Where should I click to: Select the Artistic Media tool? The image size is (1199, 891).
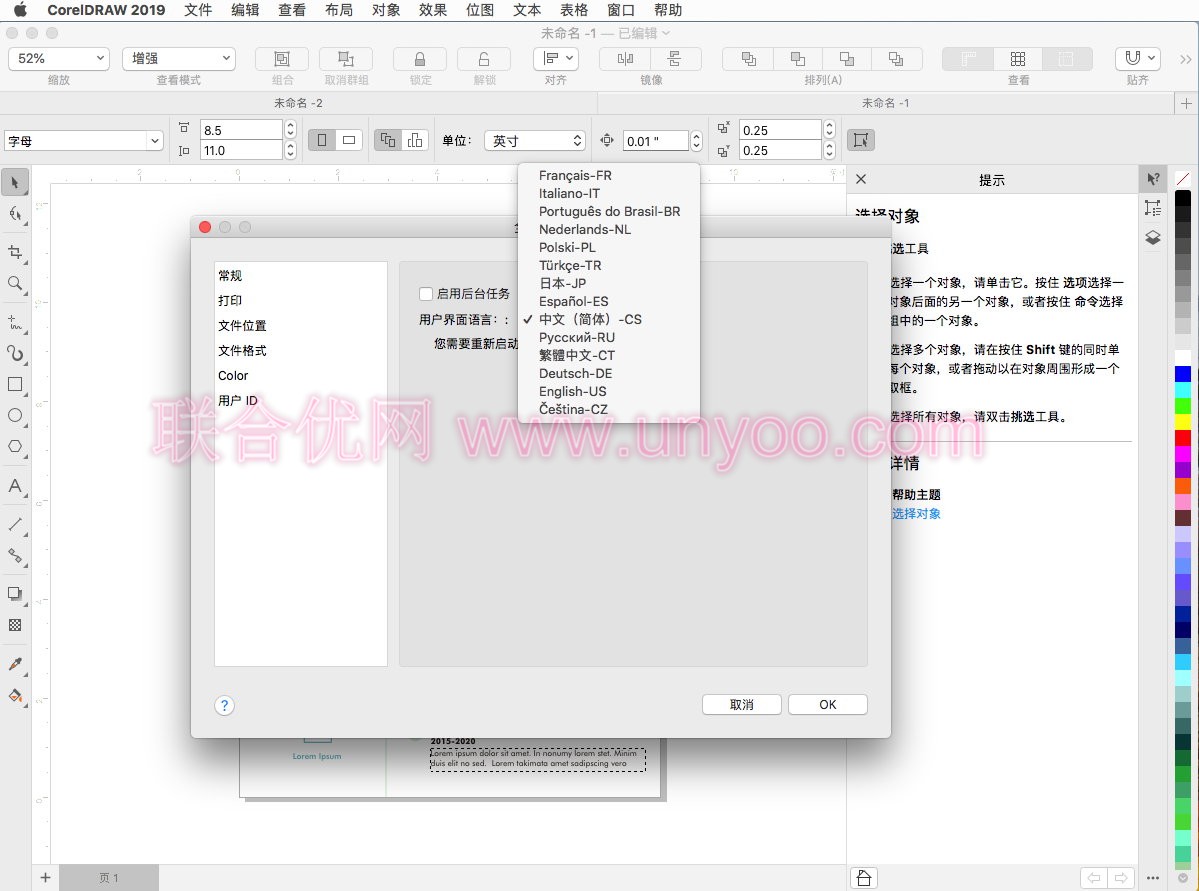15,353
